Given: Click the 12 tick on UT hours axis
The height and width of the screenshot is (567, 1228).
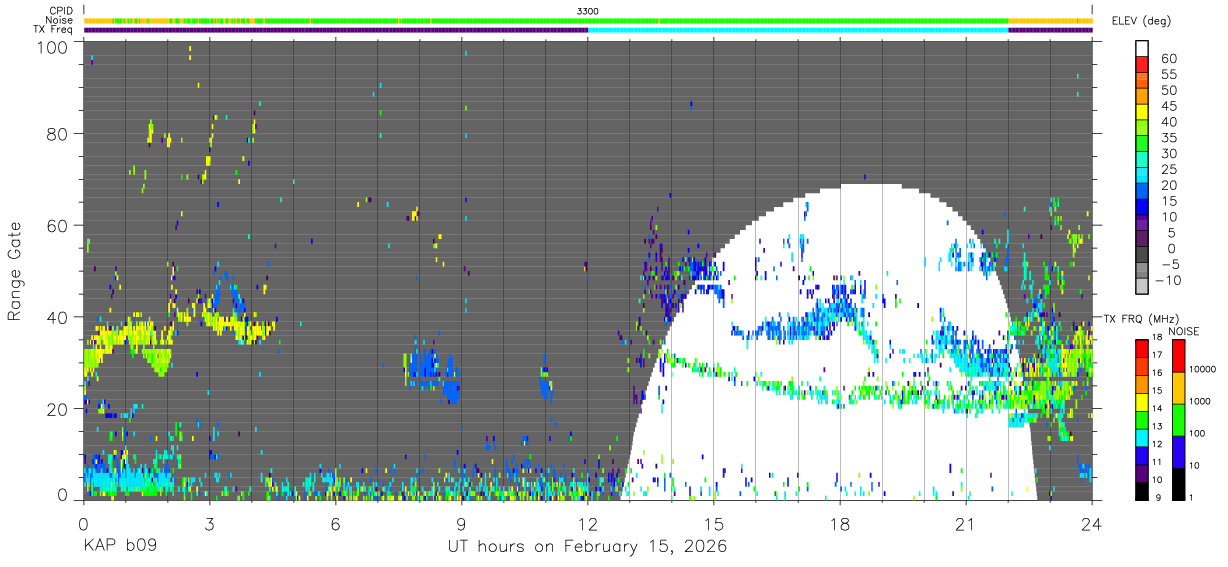Looking at the screenshot, I should click(588, 525).
